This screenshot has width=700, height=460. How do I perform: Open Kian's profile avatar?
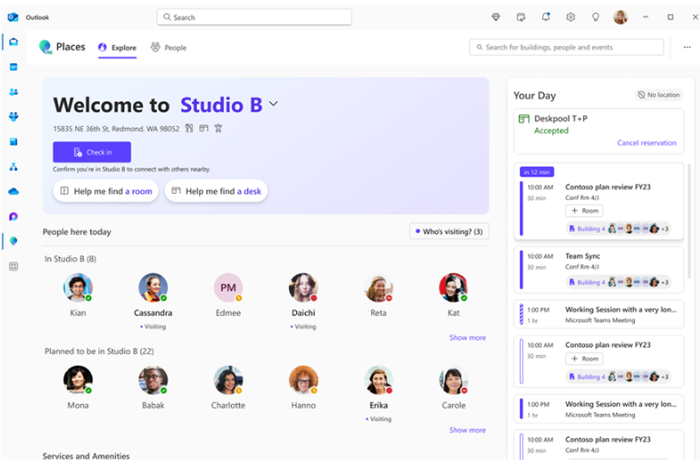click(78, 288)
